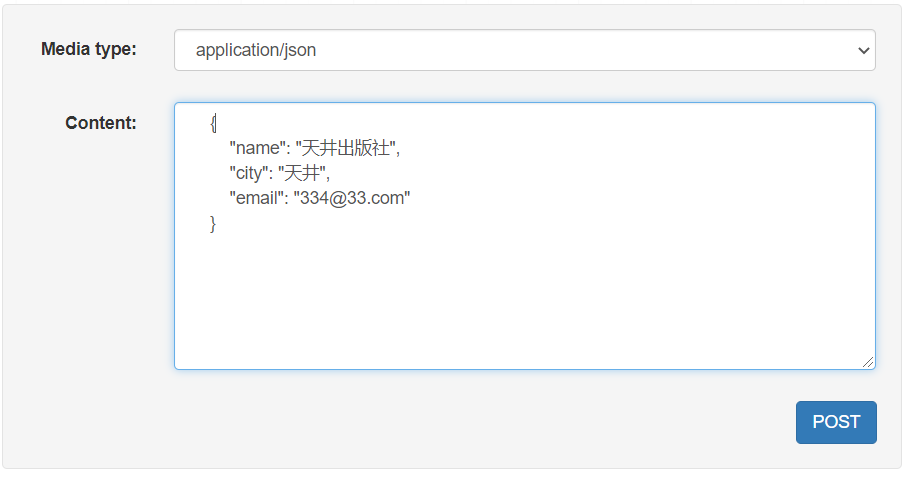Click the closing brace in the JSON
The height and width of the screenshot is (477, 902).
pyautogui.click(x=213, y=223)
